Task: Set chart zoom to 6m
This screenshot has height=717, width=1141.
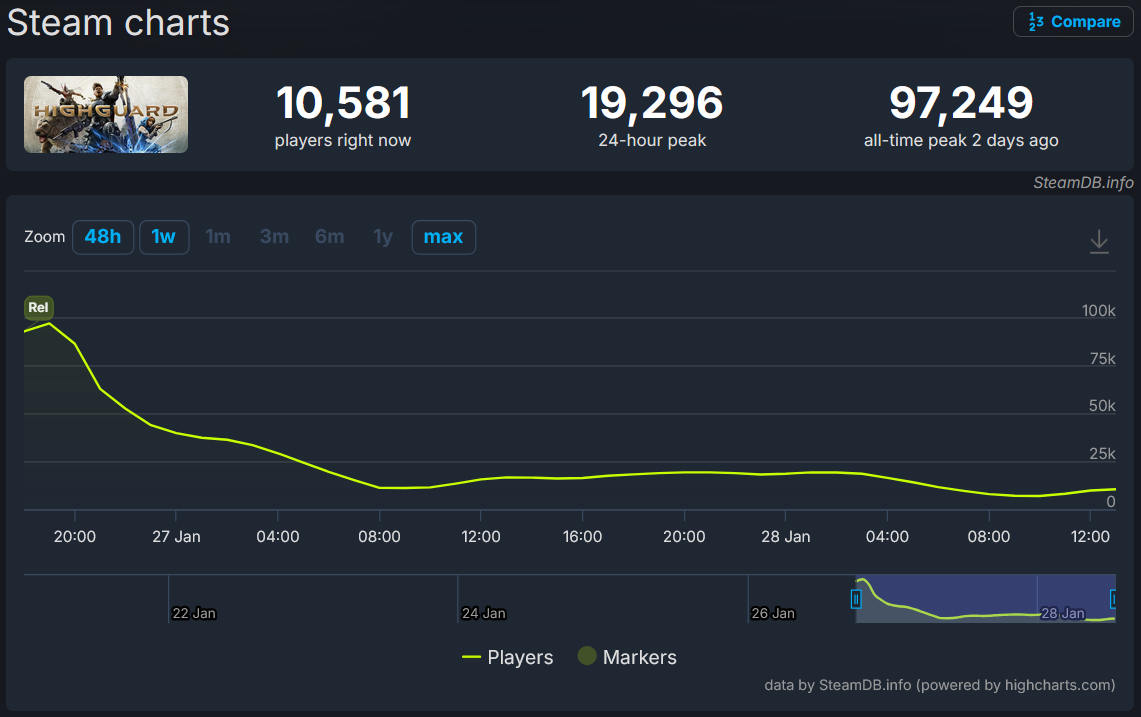Action: [x=330, y=237]
